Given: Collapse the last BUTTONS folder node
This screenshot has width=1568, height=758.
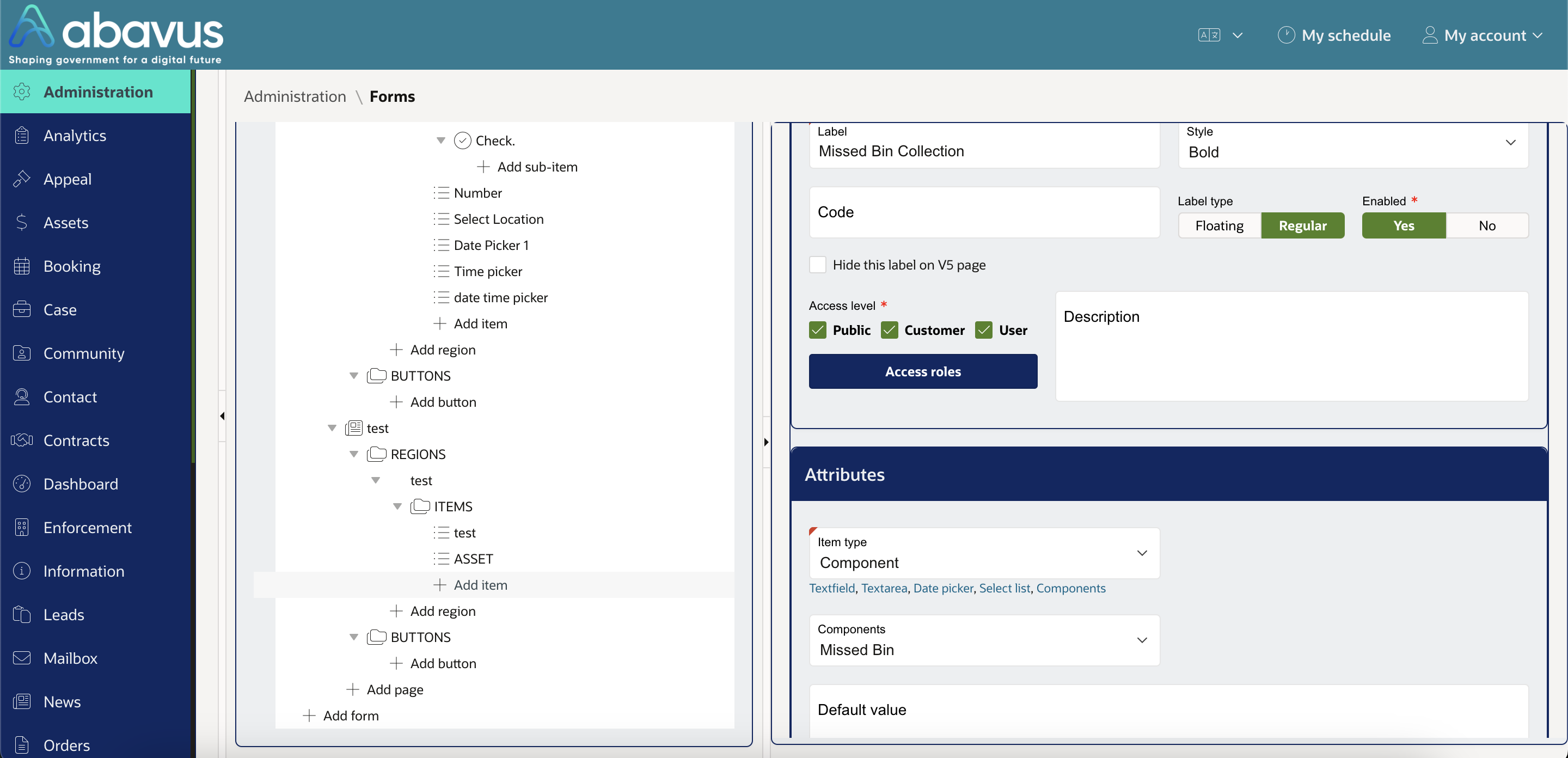Looking at the screenshot, I should 354,637.
